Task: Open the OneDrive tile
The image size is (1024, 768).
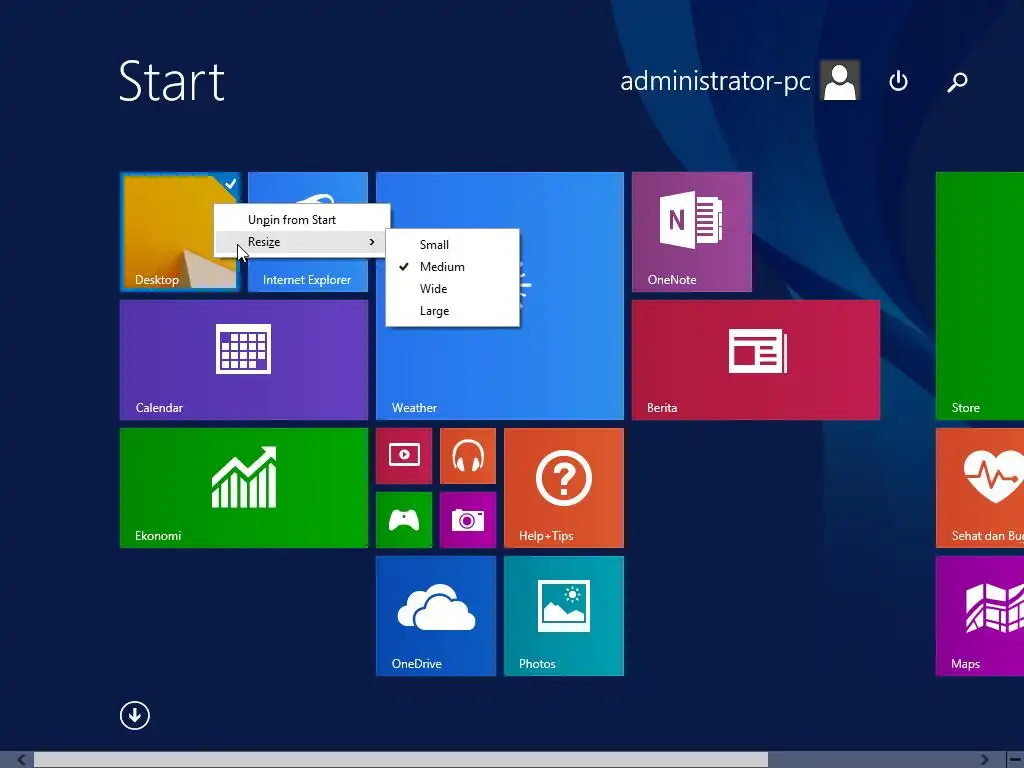Action: 436,616
